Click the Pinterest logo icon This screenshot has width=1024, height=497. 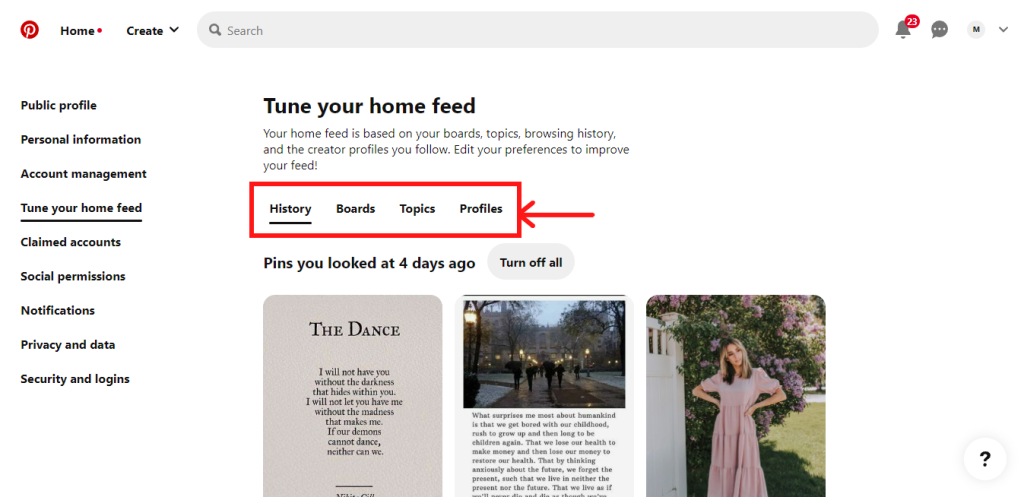(x=29, y=30)
